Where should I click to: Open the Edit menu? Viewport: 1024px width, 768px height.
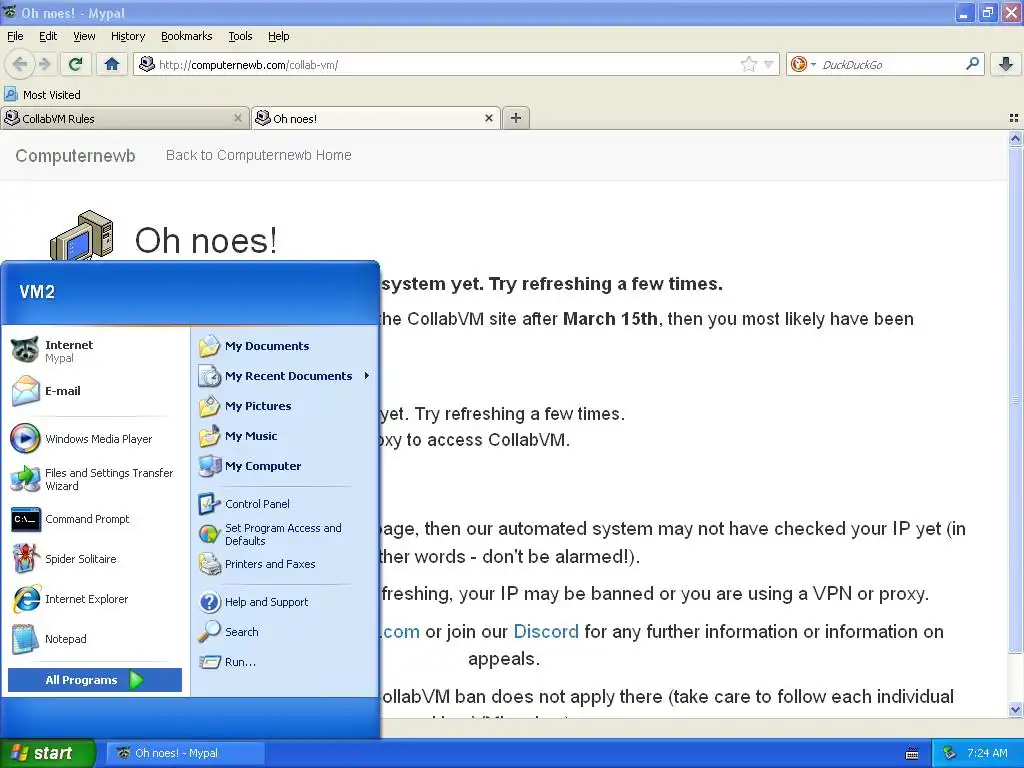(x=48, y=36)
